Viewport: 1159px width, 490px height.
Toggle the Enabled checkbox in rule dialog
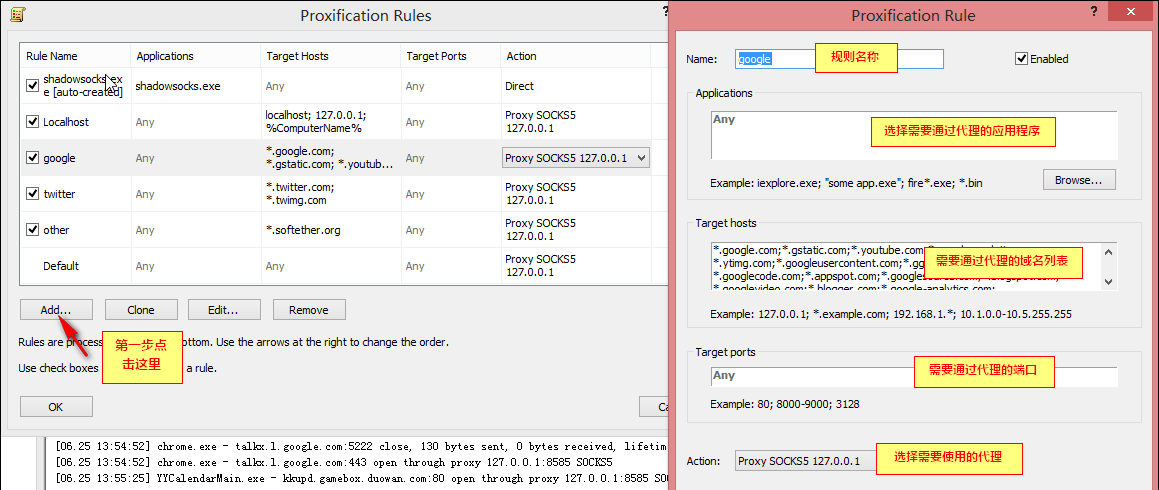tap(1022, 58)
